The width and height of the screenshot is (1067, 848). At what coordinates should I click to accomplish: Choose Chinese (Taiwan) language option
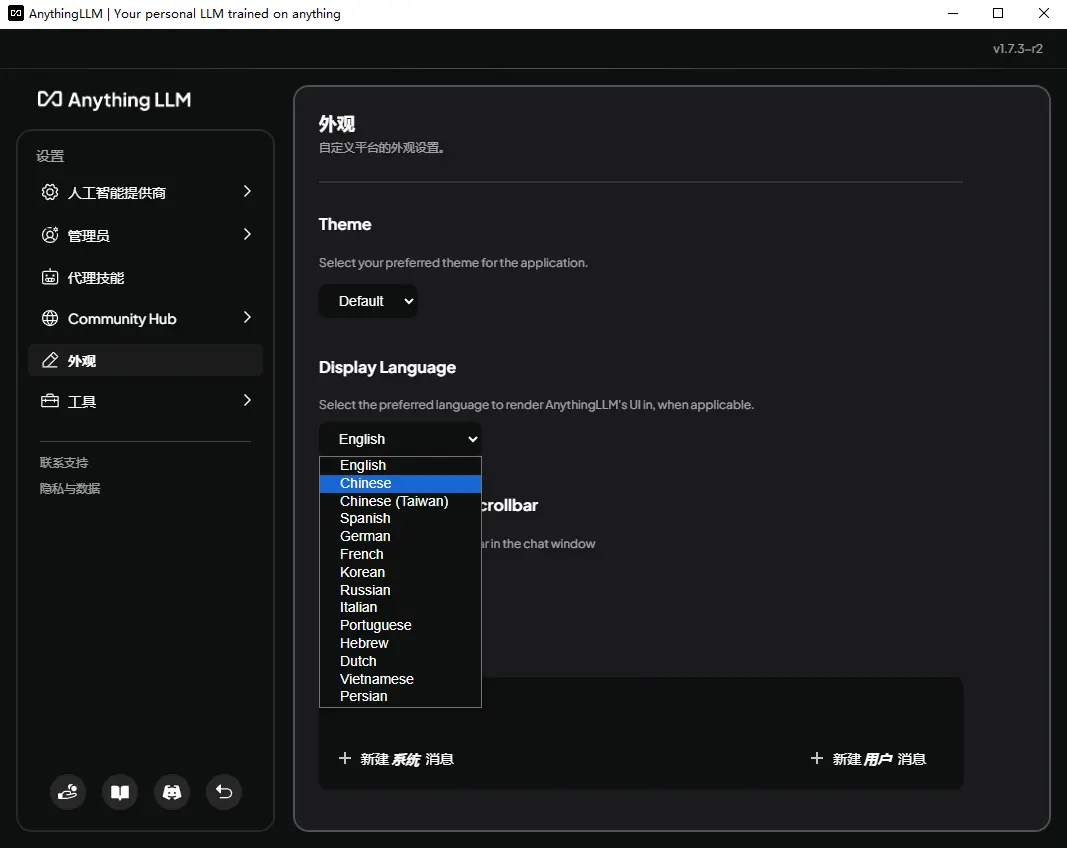400,501
